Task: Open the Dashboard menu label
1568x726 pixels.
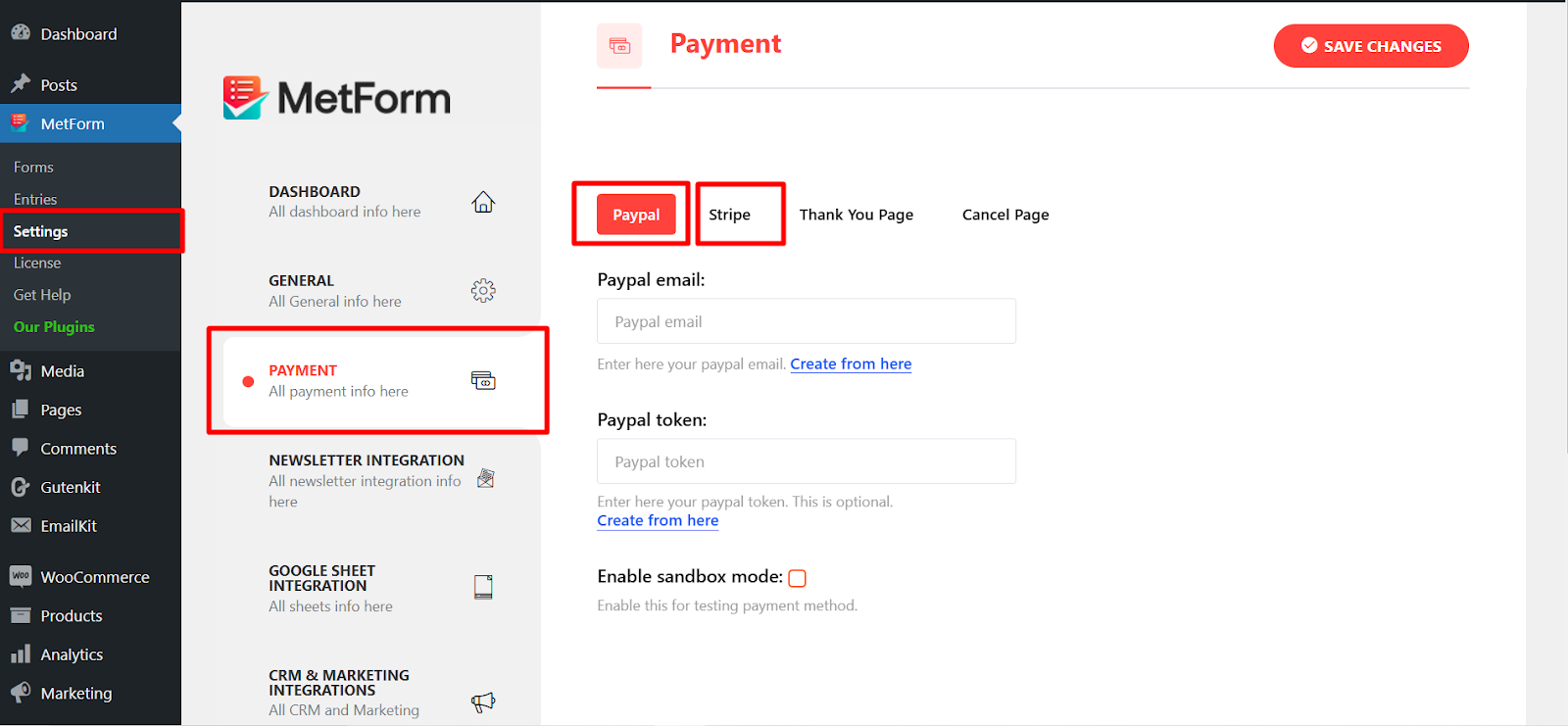Action: [78, 33]
